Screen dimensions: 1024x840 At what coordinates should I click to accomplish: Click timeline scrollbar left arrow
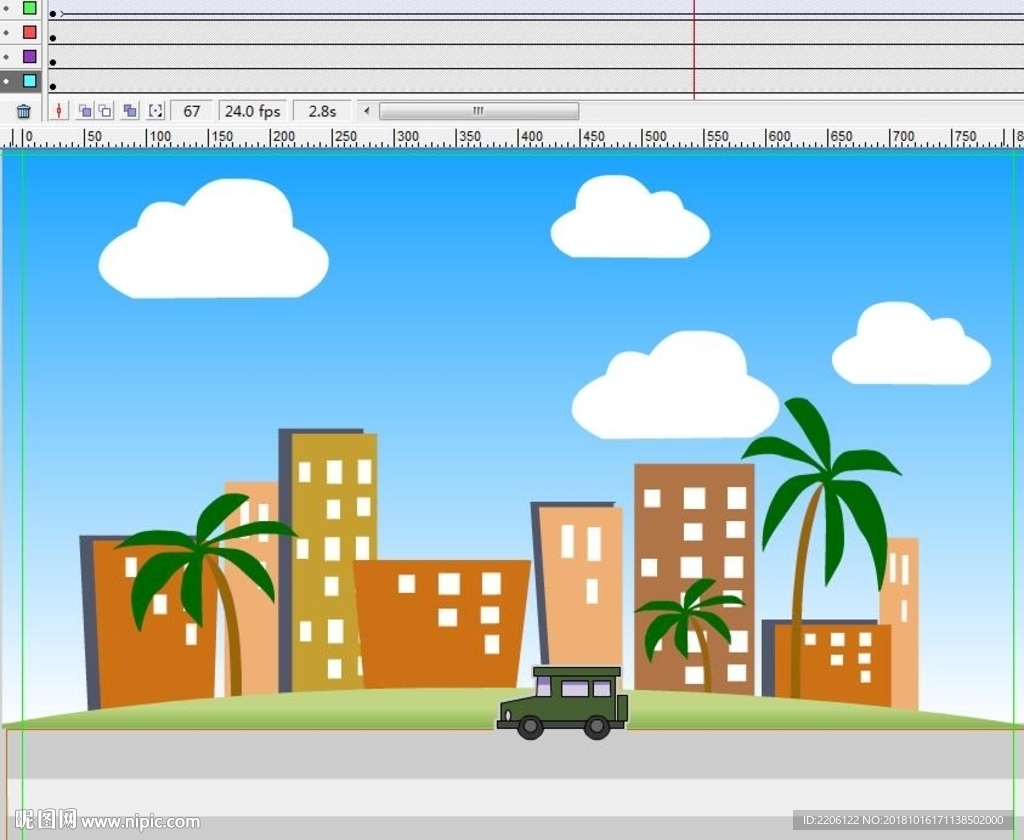pyautogui.click(x=367, y=111)
